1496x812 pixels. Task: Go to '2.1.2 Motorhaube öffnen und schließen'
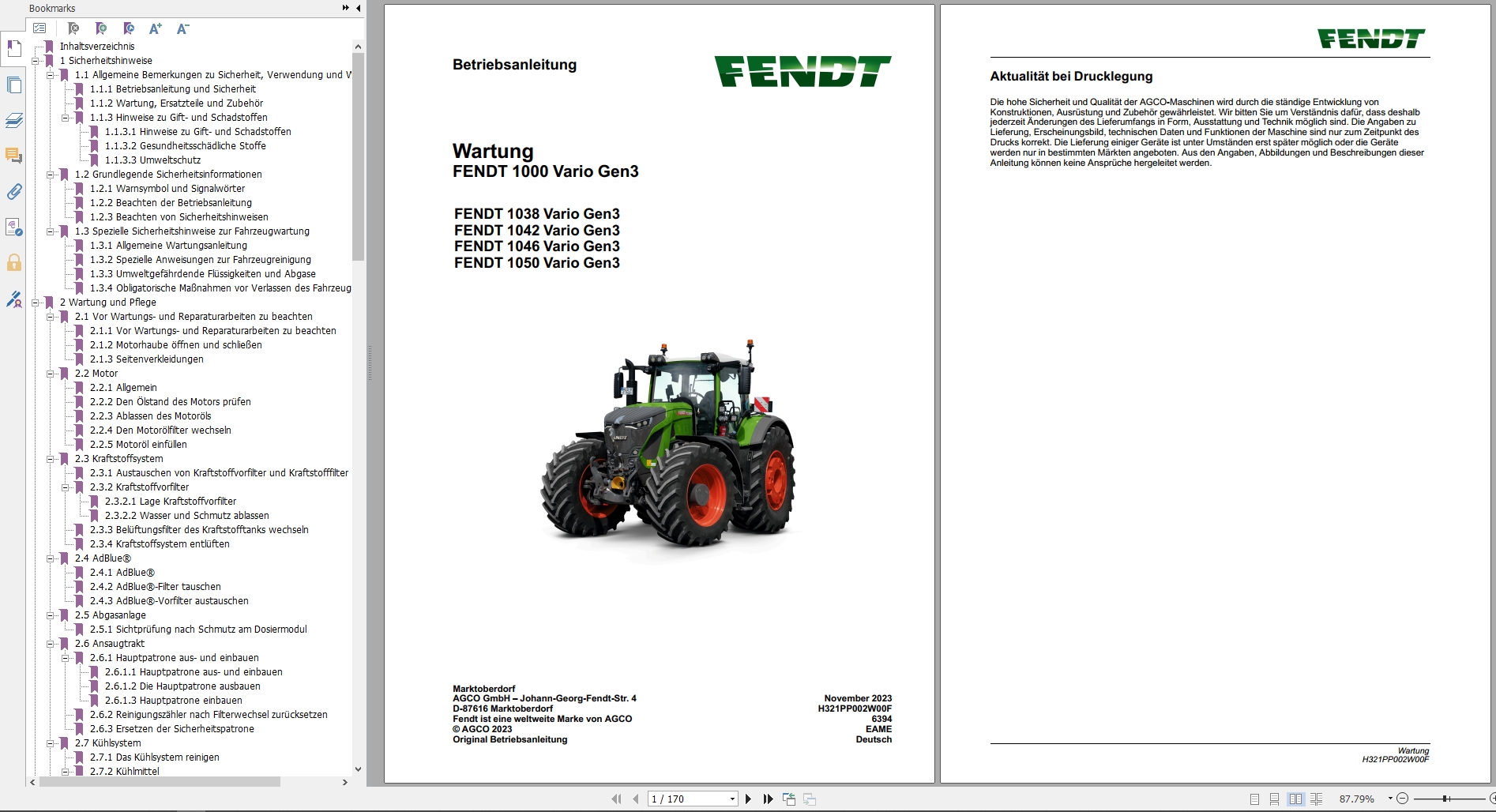pos(175,345)
